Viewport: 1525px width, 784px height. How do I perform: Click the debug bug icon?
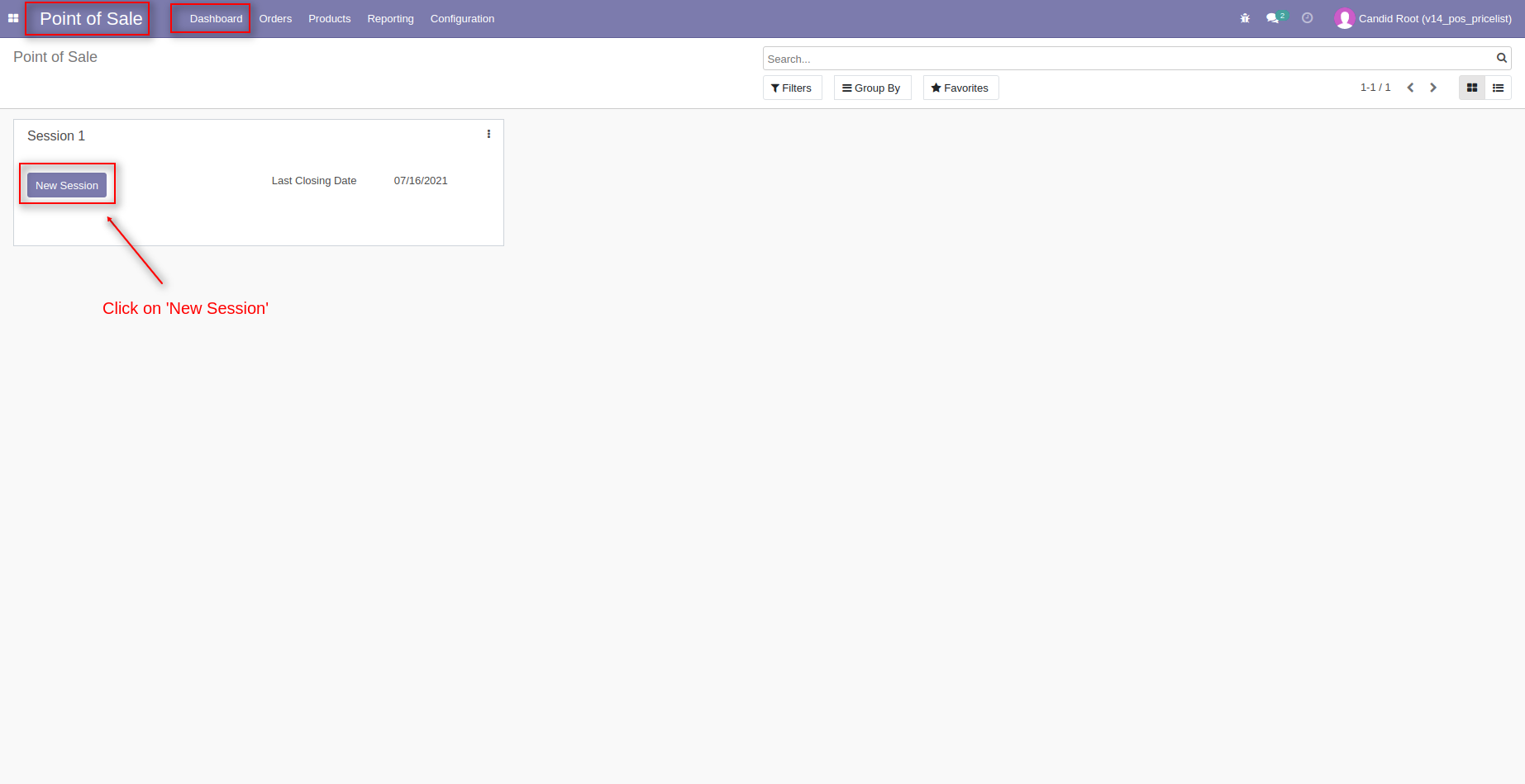click(x=1245, y=18)
